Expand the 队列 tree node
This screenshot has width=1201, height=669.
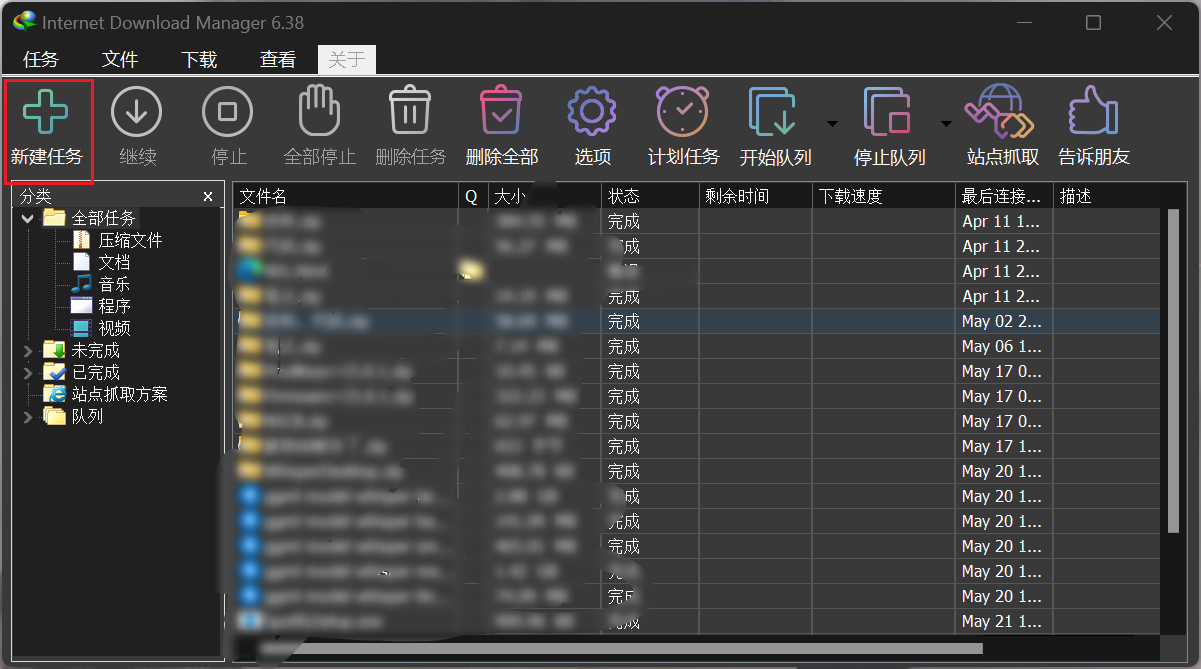pyautogui.click(x=28, y=416)
